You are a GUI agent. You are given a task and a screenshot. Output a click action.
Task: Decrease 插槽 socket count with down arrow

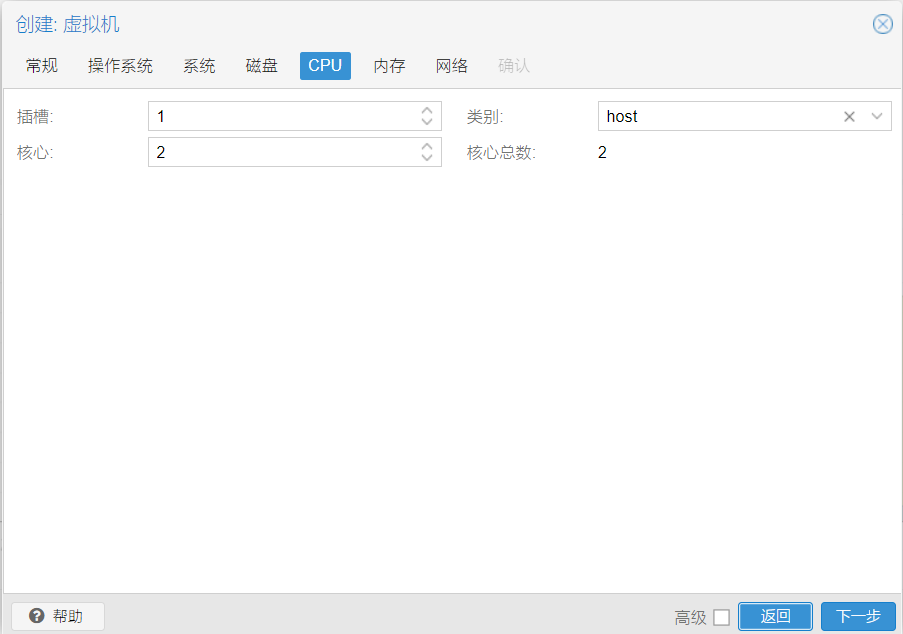point(427,122)
